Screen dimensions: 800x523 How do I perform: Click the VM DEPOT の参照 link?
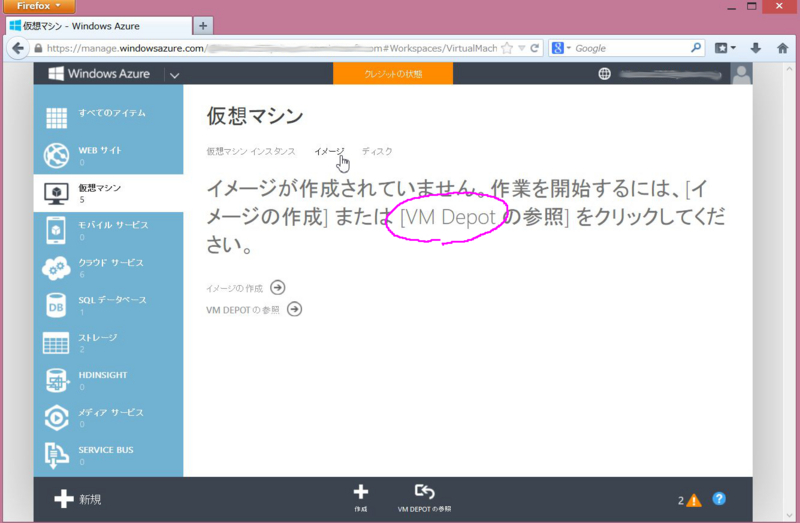(x=243, y=310)
